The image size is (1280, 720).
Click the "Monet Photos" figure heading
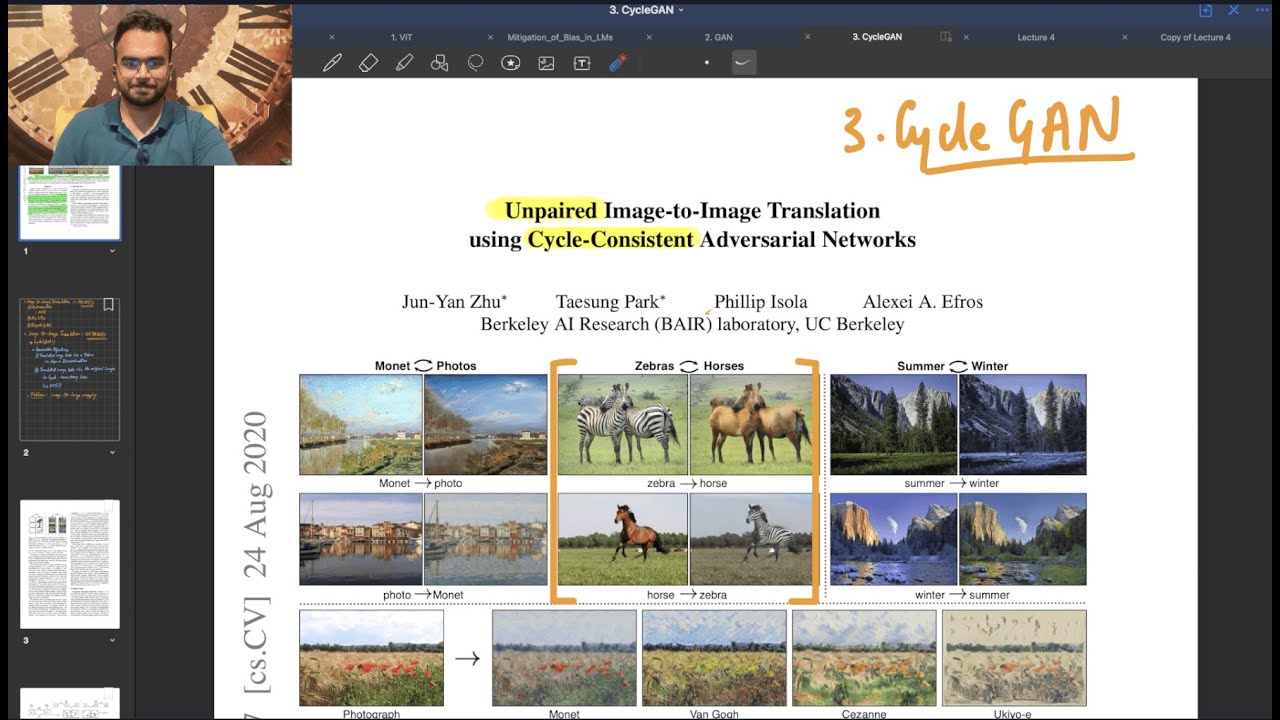(425, 366)
